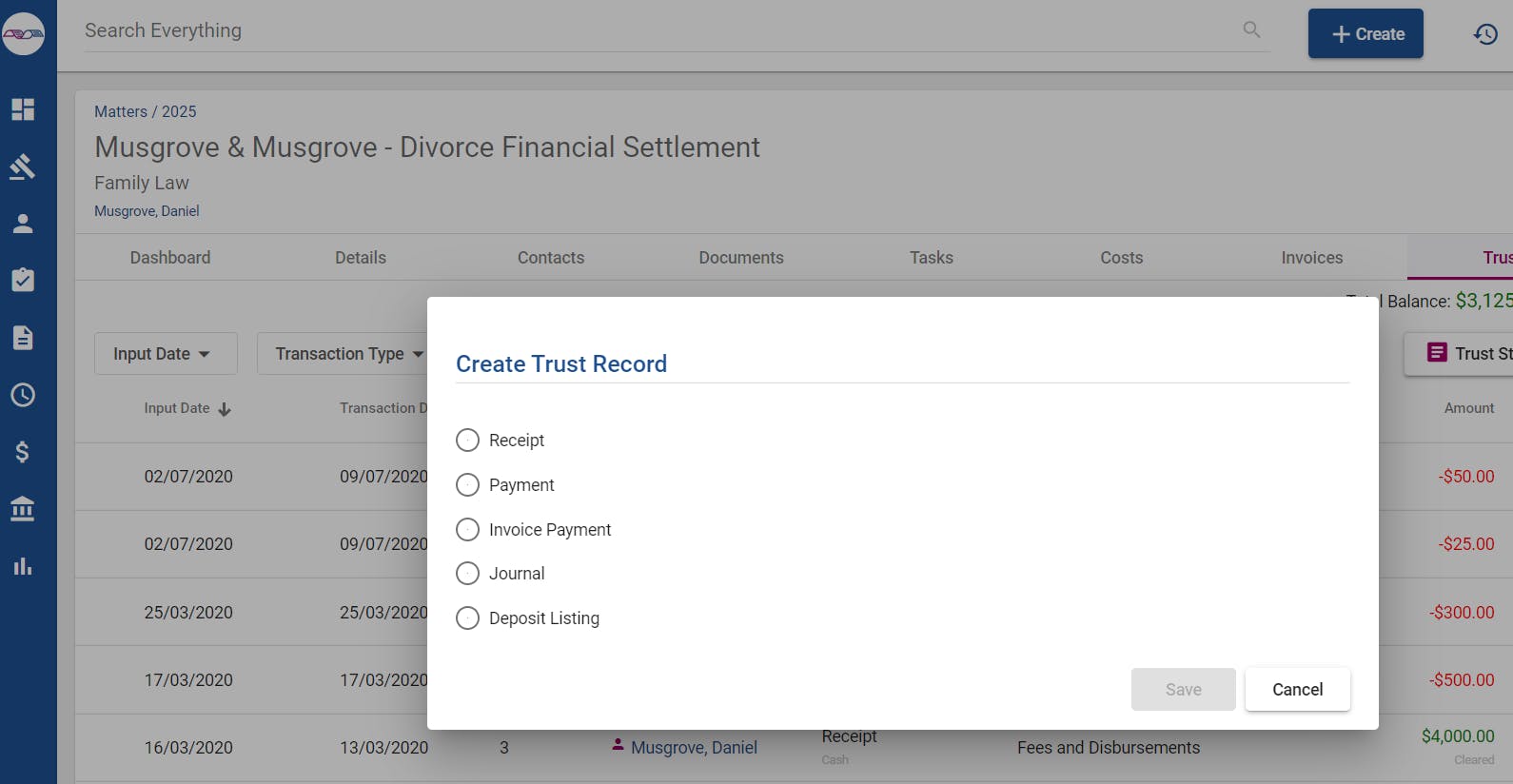Open the dashboard grid icon in sidebar

[23, 109]
